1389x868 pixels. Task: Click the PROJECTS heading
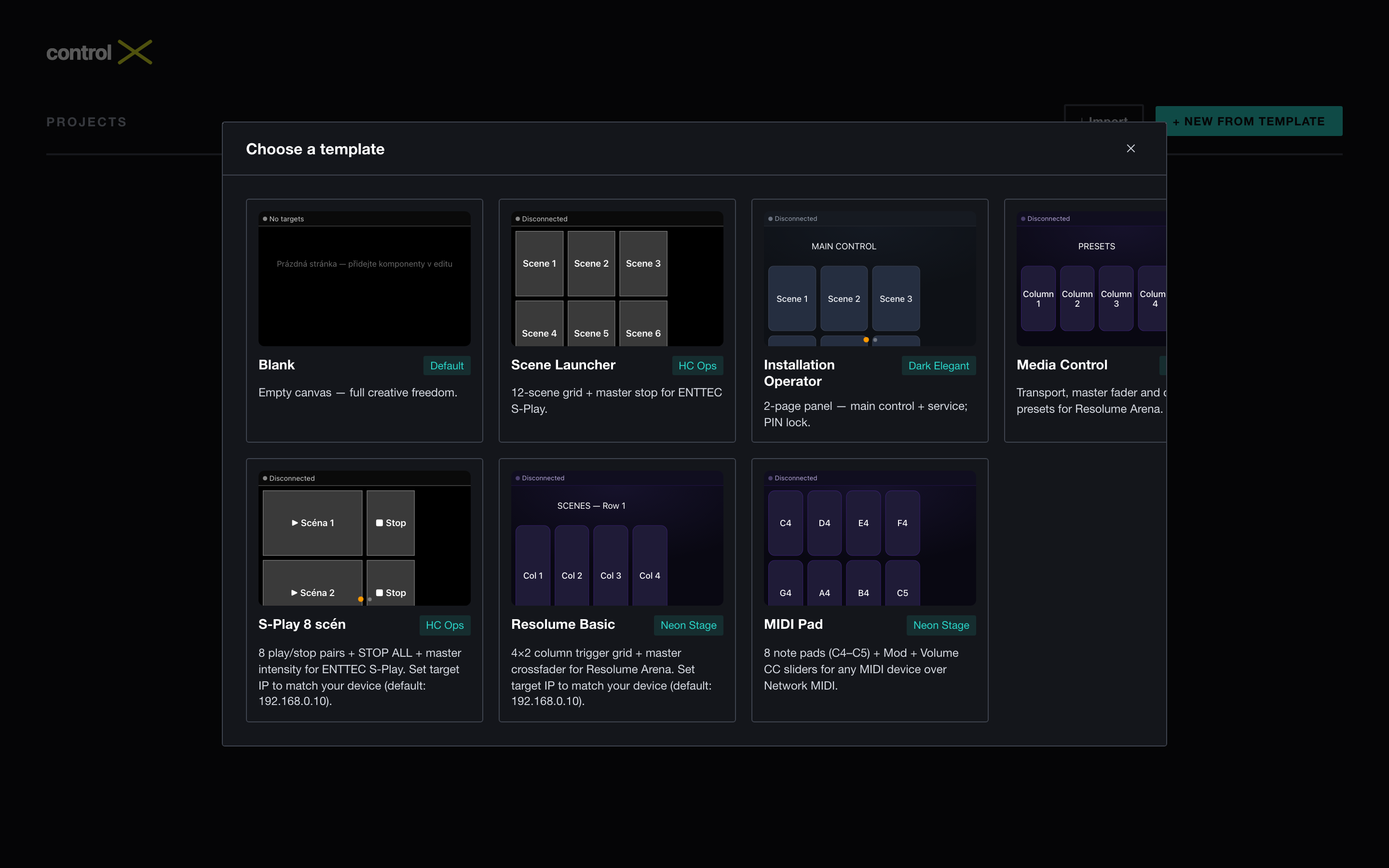pyautogui.click(x=87, y=122)
